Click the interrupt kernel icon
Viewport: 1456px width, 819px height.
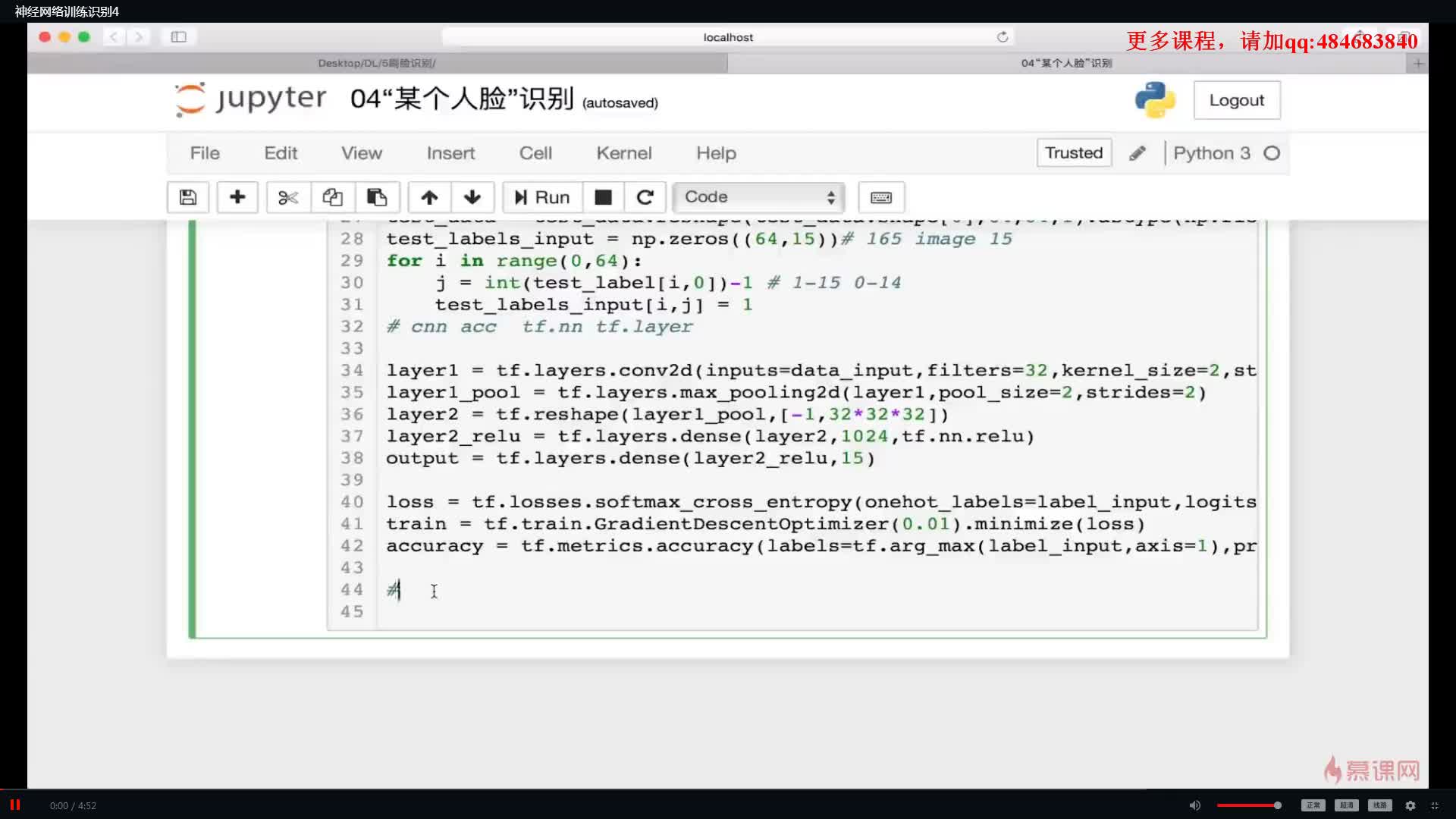(x=602, y=197)
